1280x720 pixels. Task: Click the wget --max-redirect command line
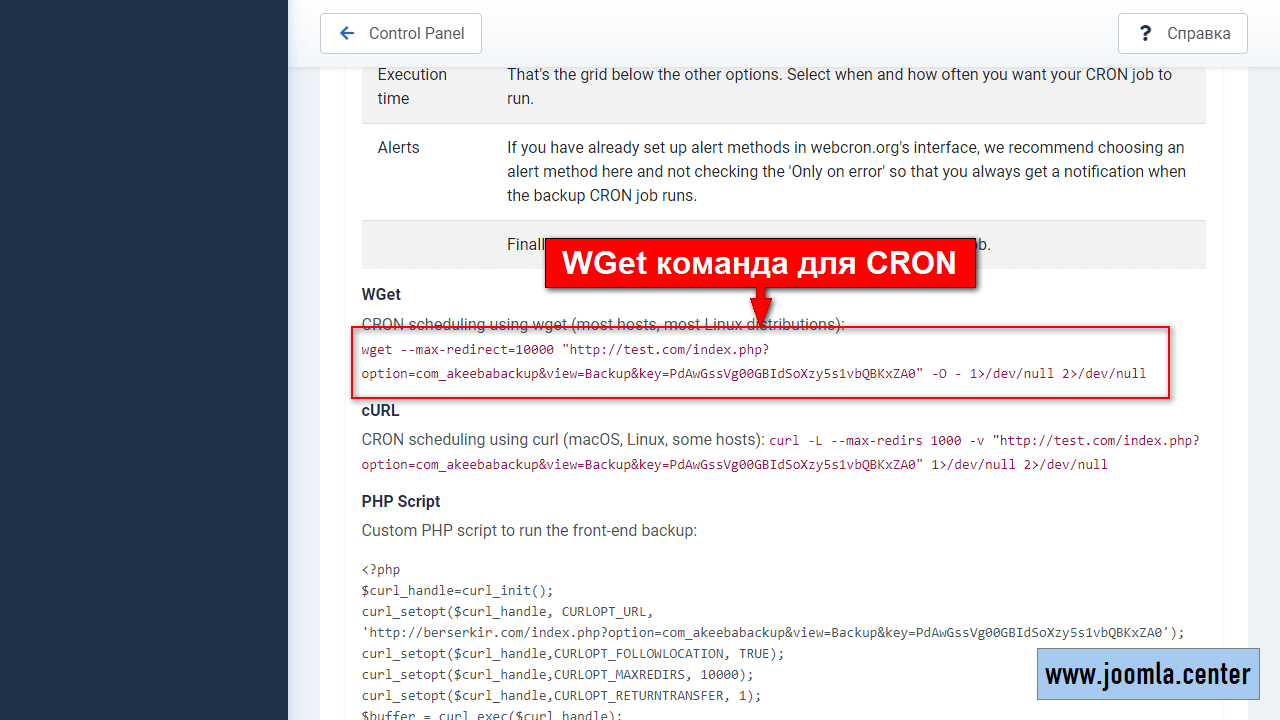click(564, 349)
